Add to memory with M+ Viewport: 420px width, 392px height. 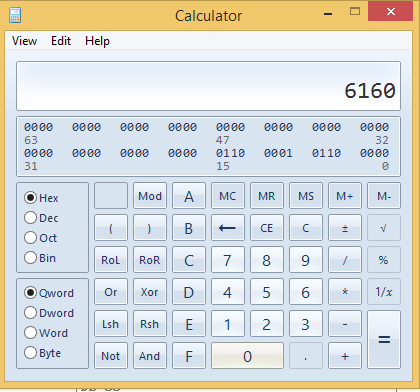345,196
